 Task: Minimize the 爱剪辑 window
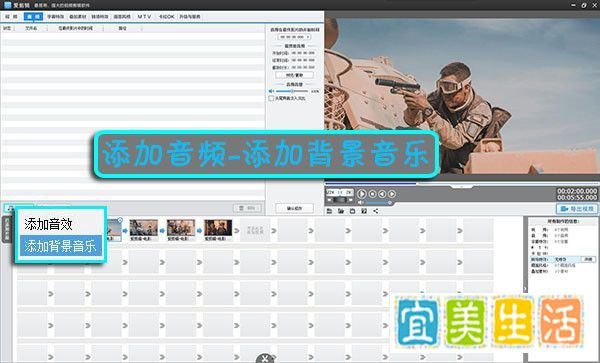point(573,5)
